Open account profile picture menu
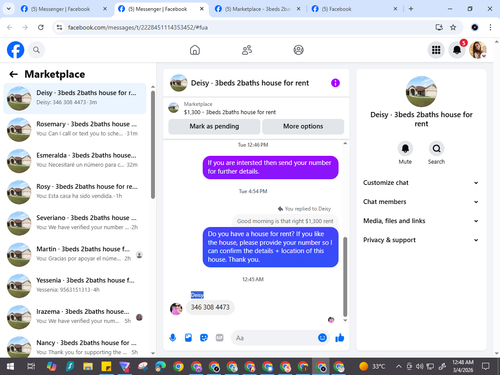 pyautogui.click(x=478, y=50)
